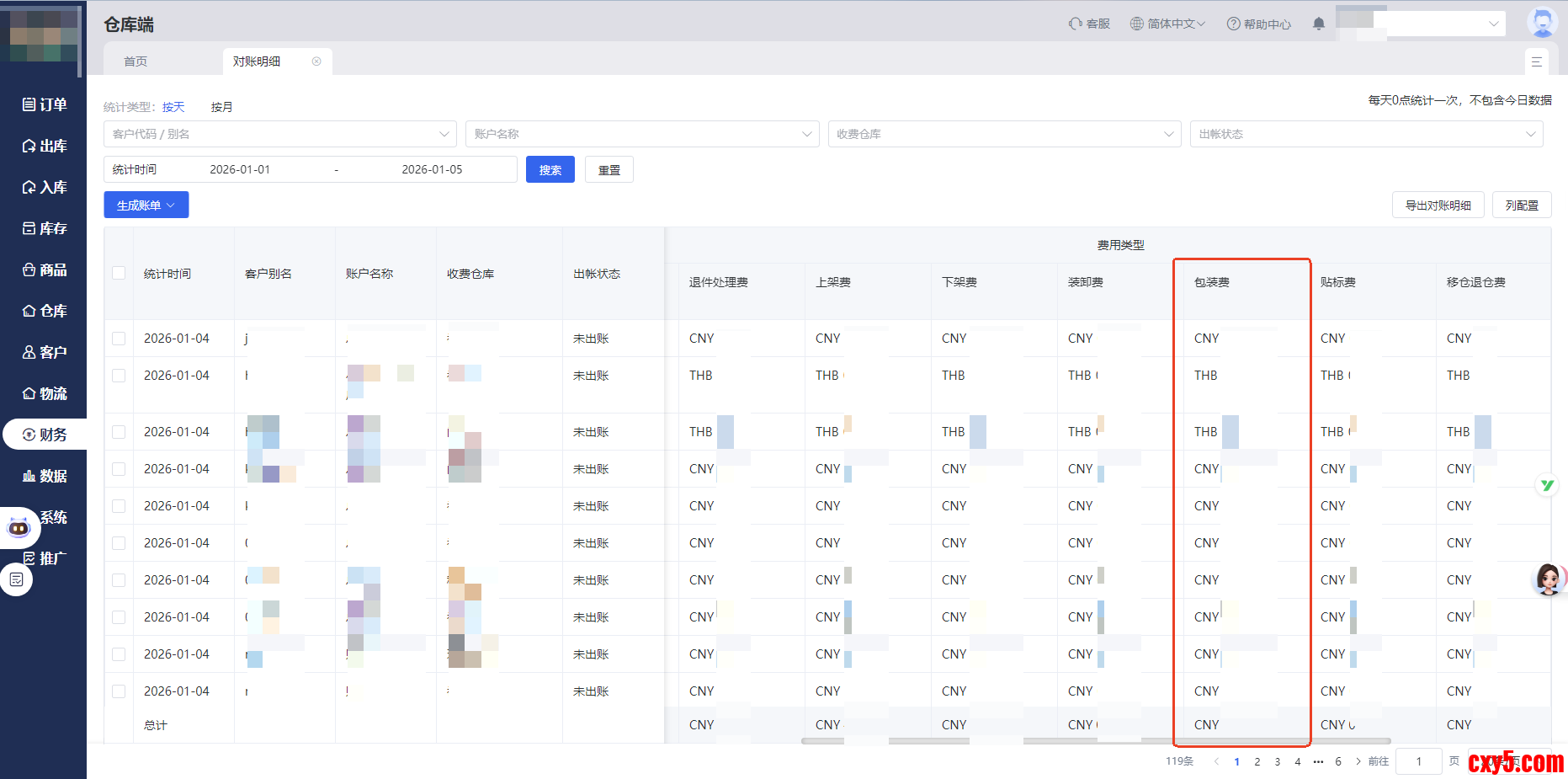
Task: Click the green Y floating icon
Action: pos(1547,485)
